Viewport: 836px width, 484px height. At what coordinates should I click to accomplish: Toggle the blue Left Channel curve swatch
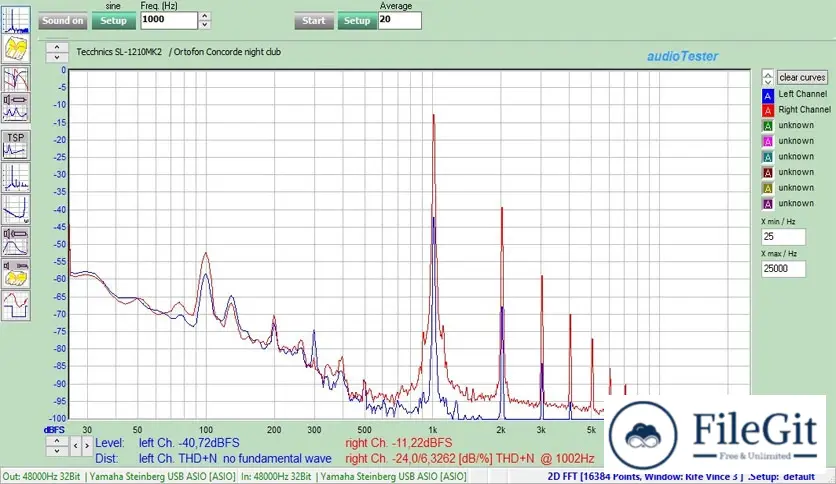point(768,95)
